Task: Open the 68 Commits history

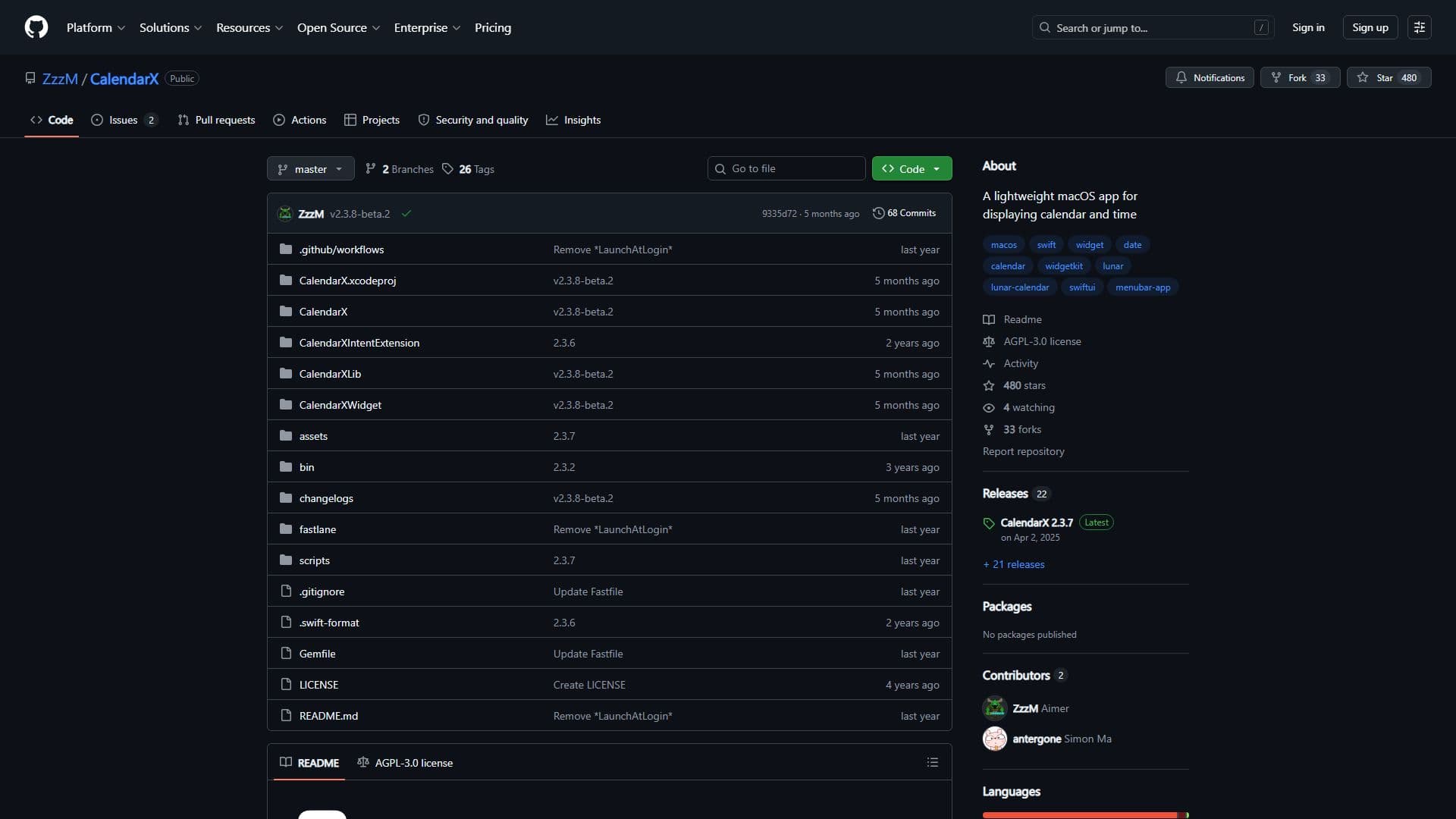Action: (905, 213)
